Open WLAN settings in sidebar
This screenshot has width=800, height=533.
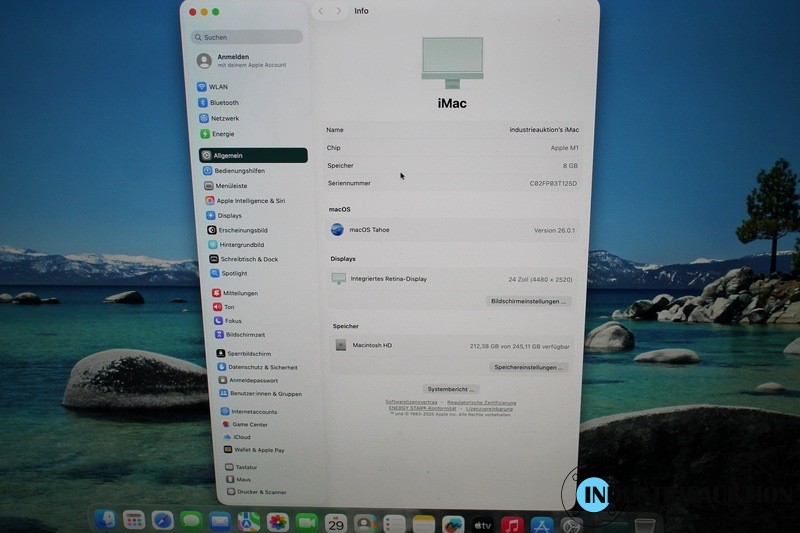tap(218, 87)
